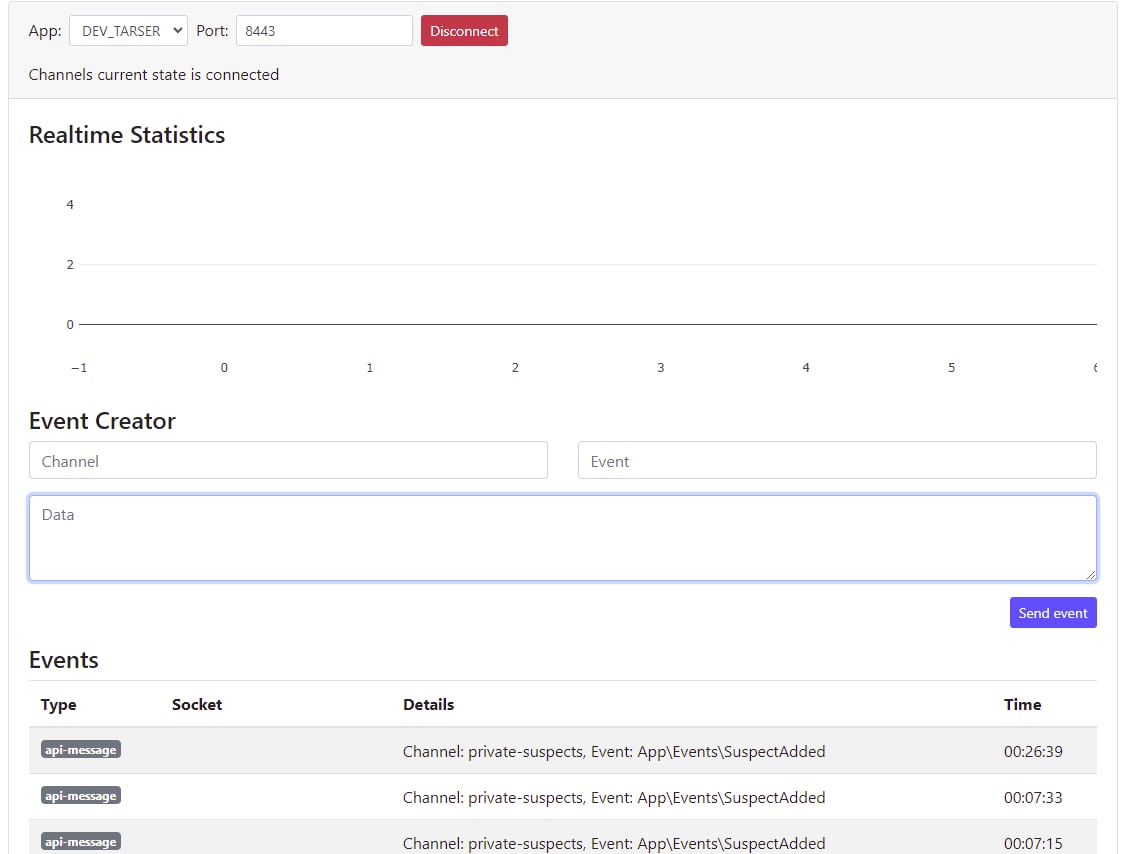Click the Send event button
This screenshot has height=854, width=1127.
click(1053, 613)
